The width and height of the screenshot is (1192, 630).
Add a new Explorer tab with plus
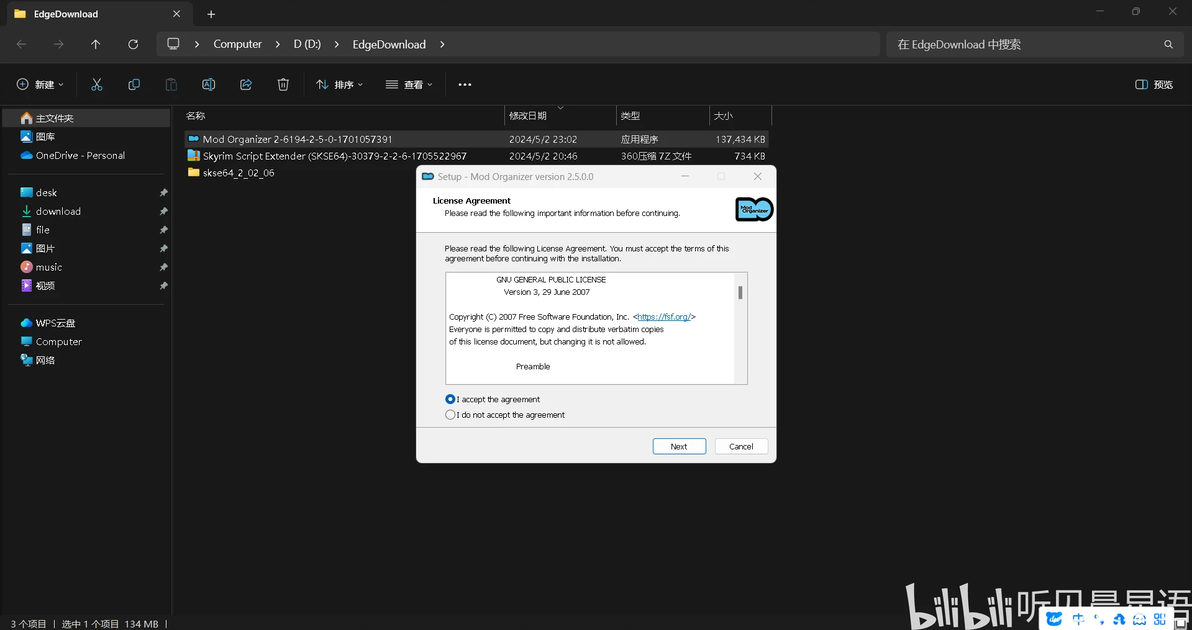211,14
